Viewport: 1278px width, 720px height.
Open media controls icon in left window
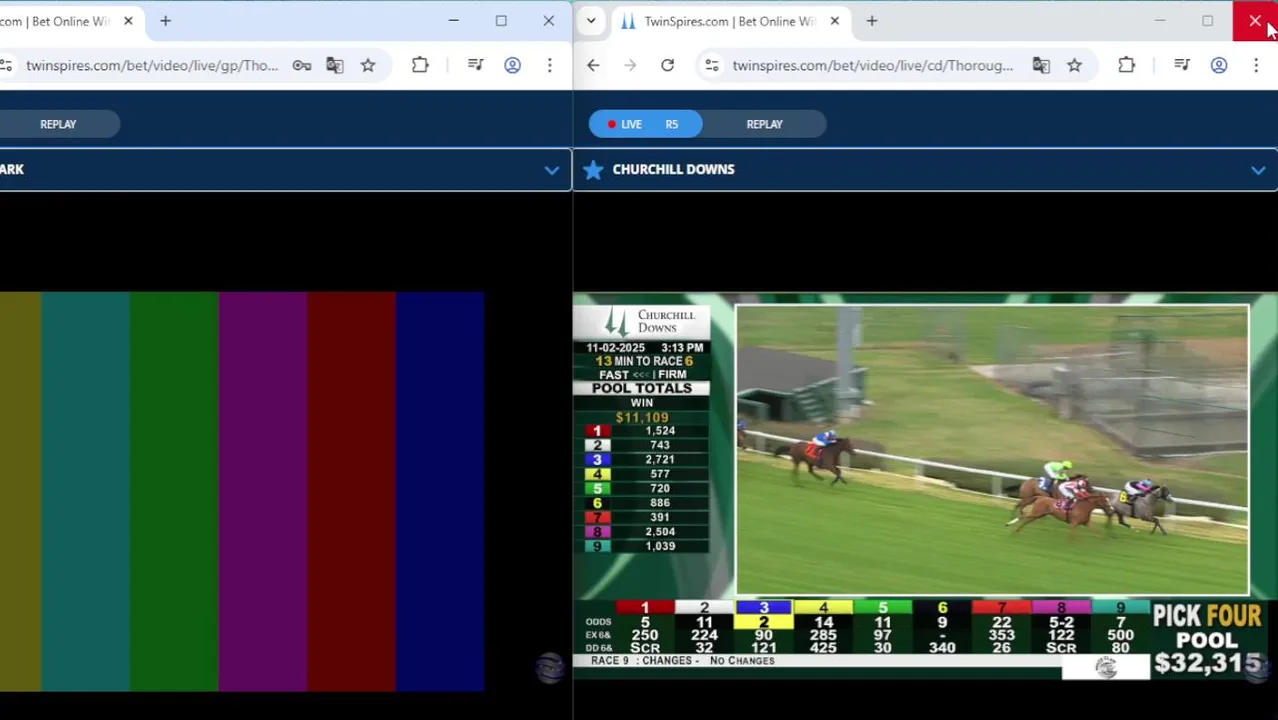click(476, 65)
